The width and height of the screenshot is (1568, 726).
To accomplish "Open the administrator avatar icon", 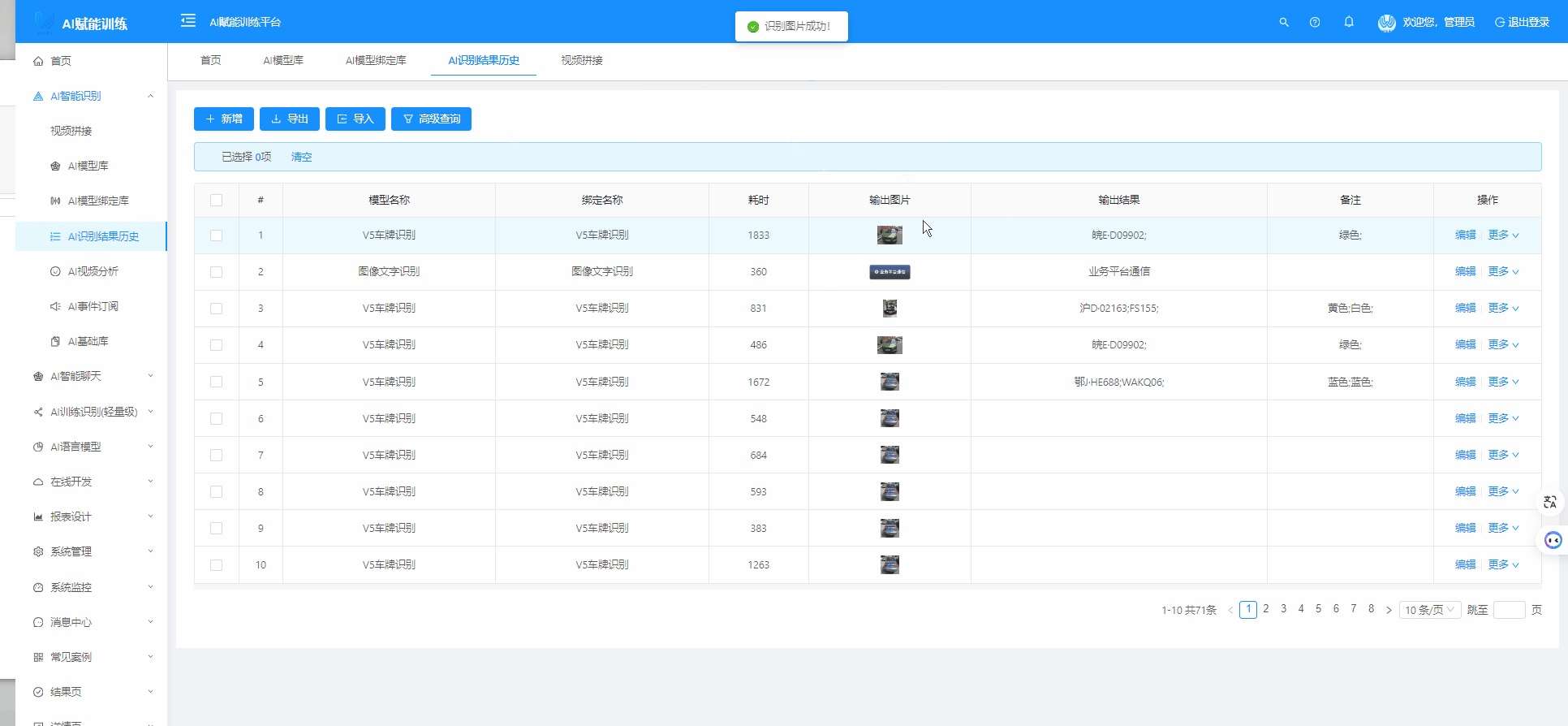I will (1386, 23).
